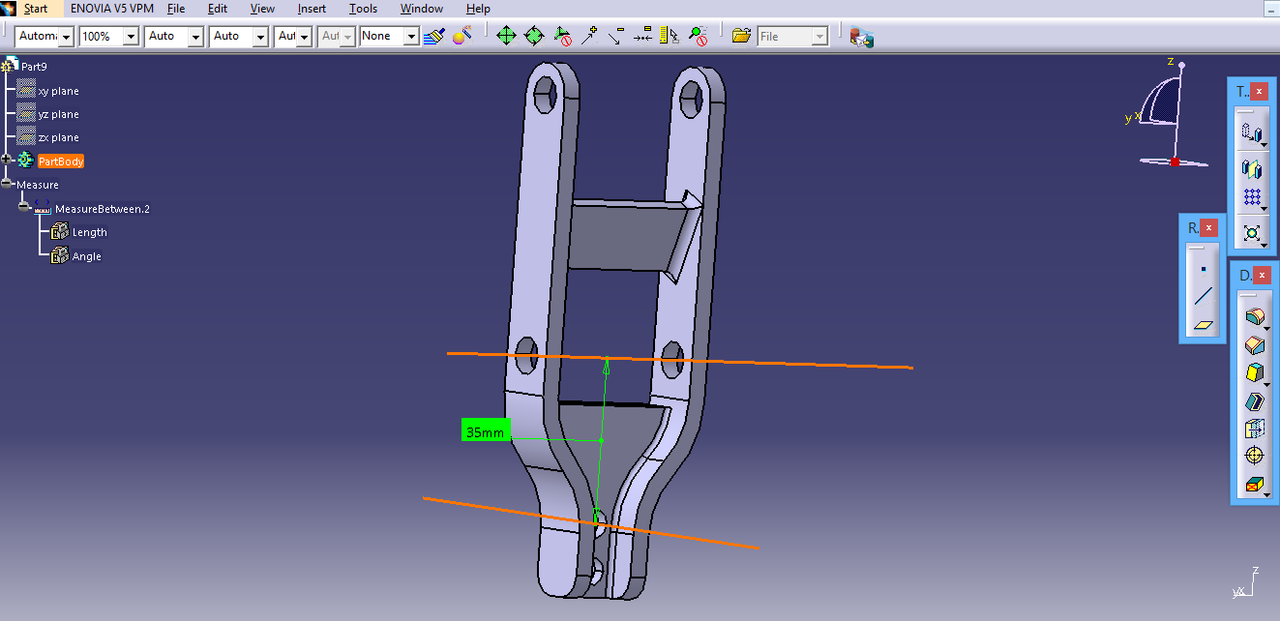Open the Window menu

[421, 8]
